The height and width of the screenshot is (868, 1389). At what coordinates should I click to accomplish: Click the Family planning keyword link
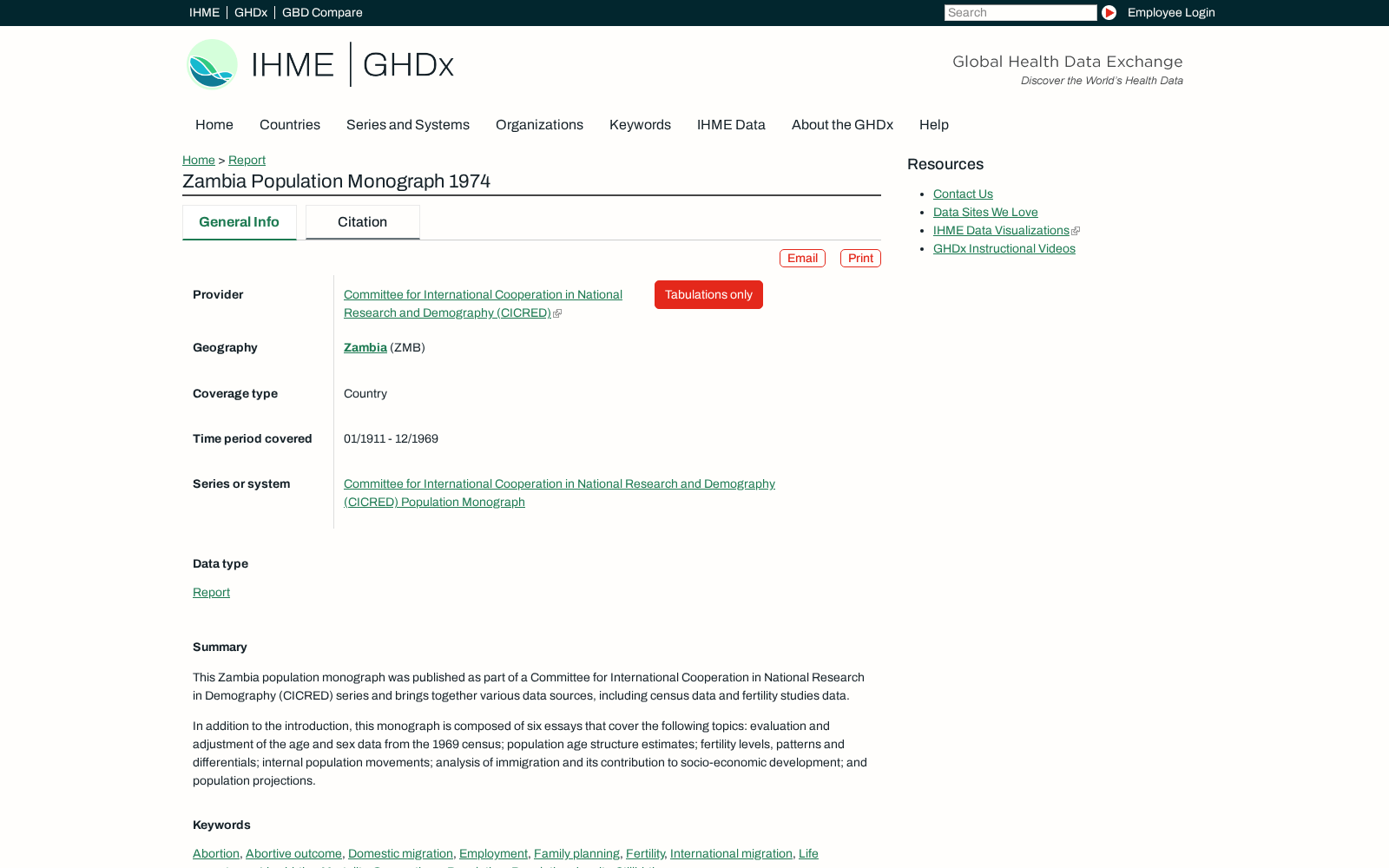[576, 853]
